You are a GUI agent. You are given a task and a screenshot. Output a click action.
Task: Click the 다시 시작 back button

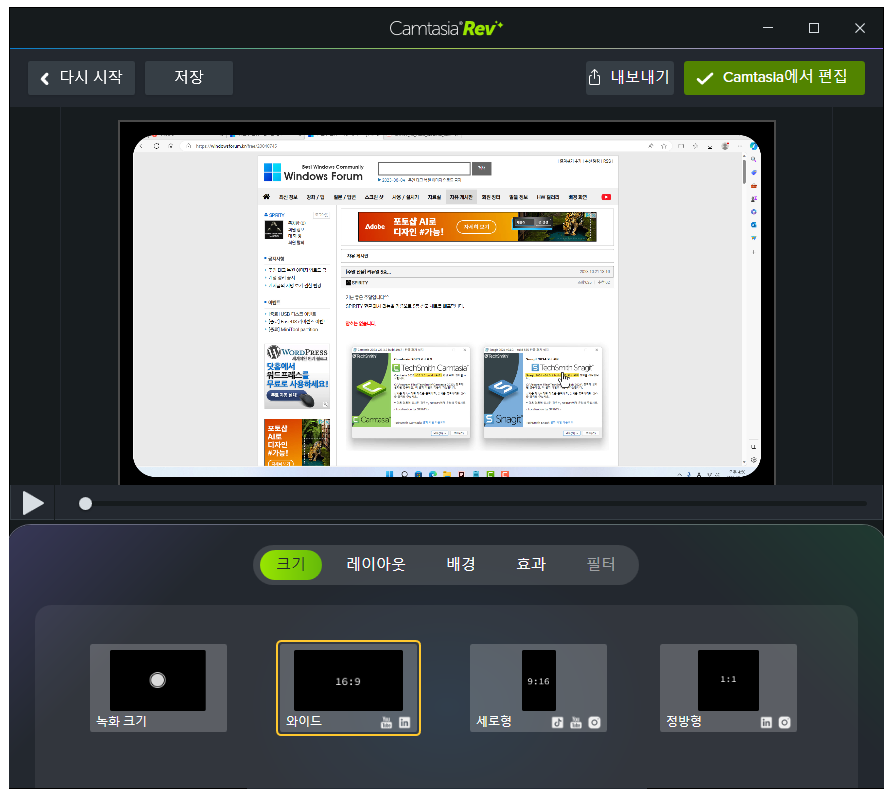pos(81,78)
